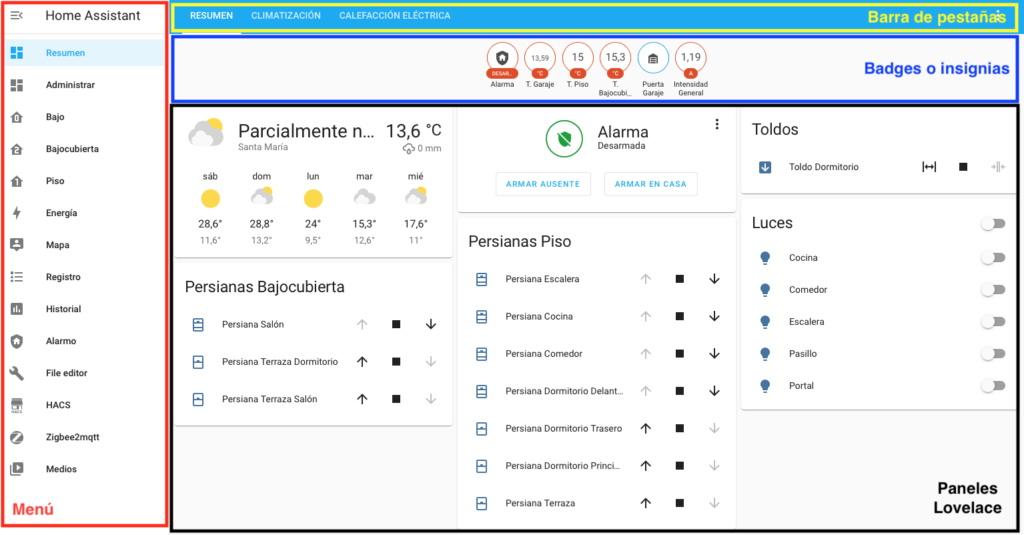Open the Toldo Dormitorio awning
1024x535 pixels.
928,167
